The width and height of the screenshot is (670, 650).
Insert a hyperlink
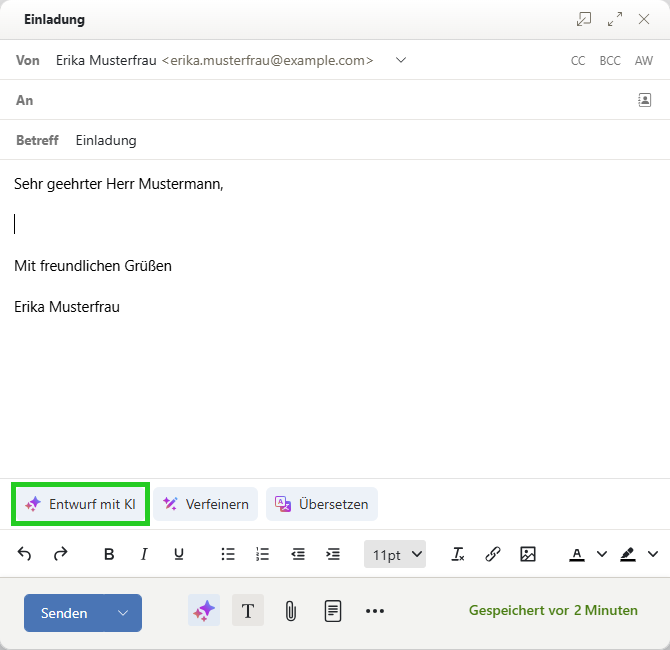pyautogui.click(x=493, y=554)
